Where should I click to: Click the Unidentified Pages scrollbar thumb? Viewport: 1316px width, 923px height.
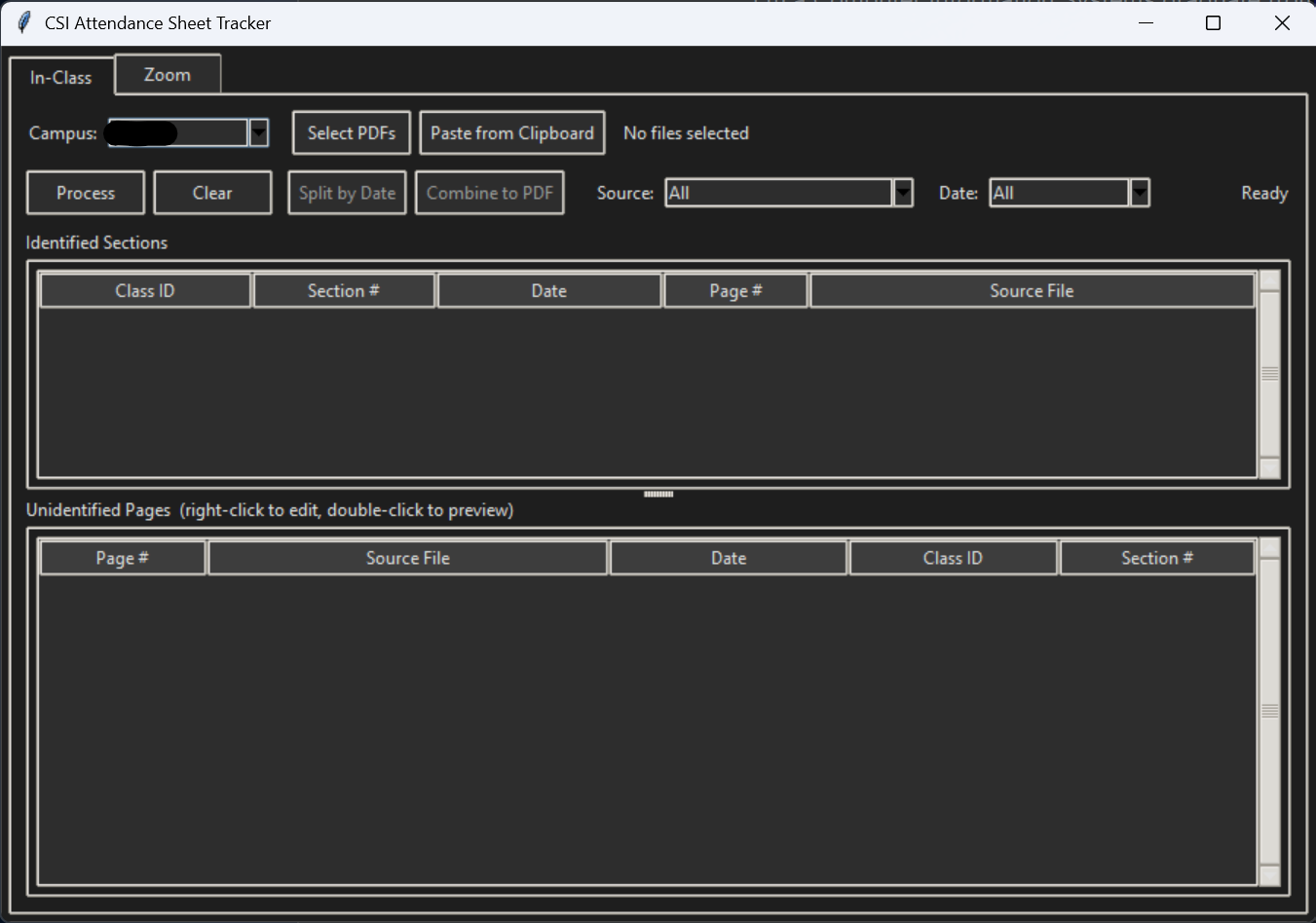point(1269,711)
